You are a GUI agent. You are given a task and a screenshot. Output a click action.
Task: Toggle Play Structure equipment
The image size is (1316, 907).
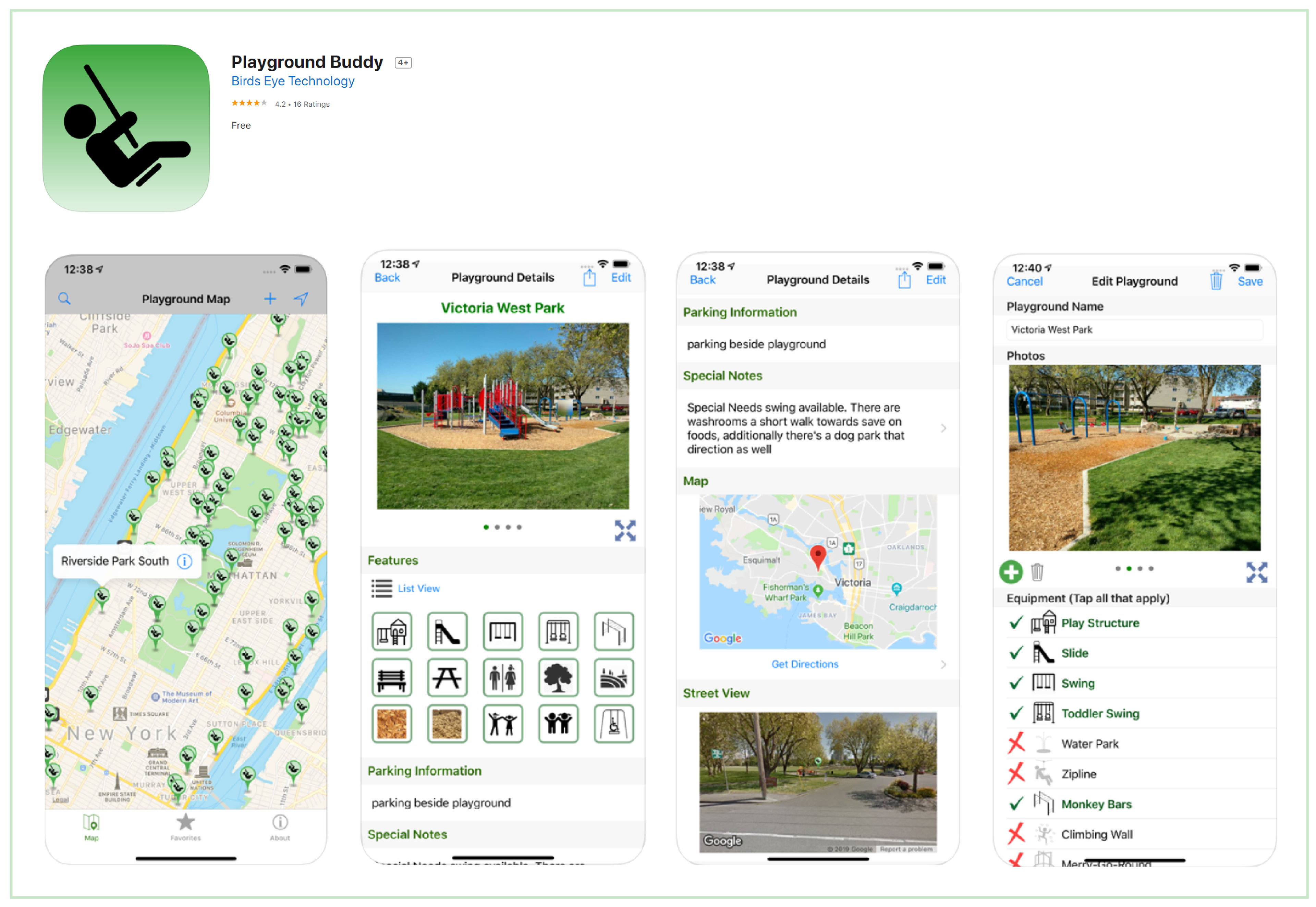point(1135,624)
